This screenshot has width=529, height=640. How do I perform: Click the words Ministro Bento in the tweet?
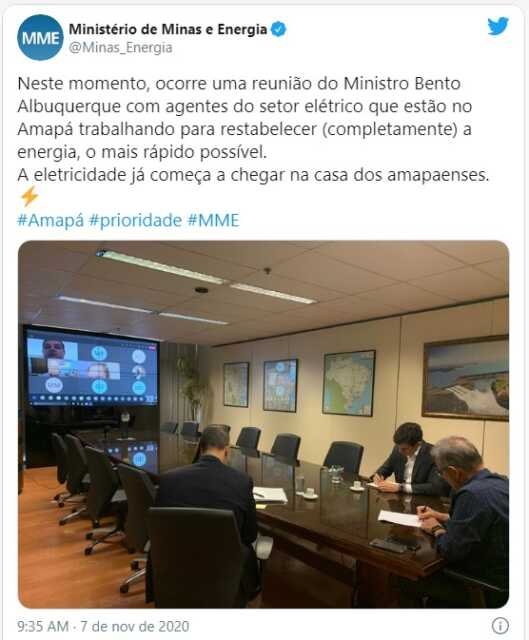pos(402,84)
